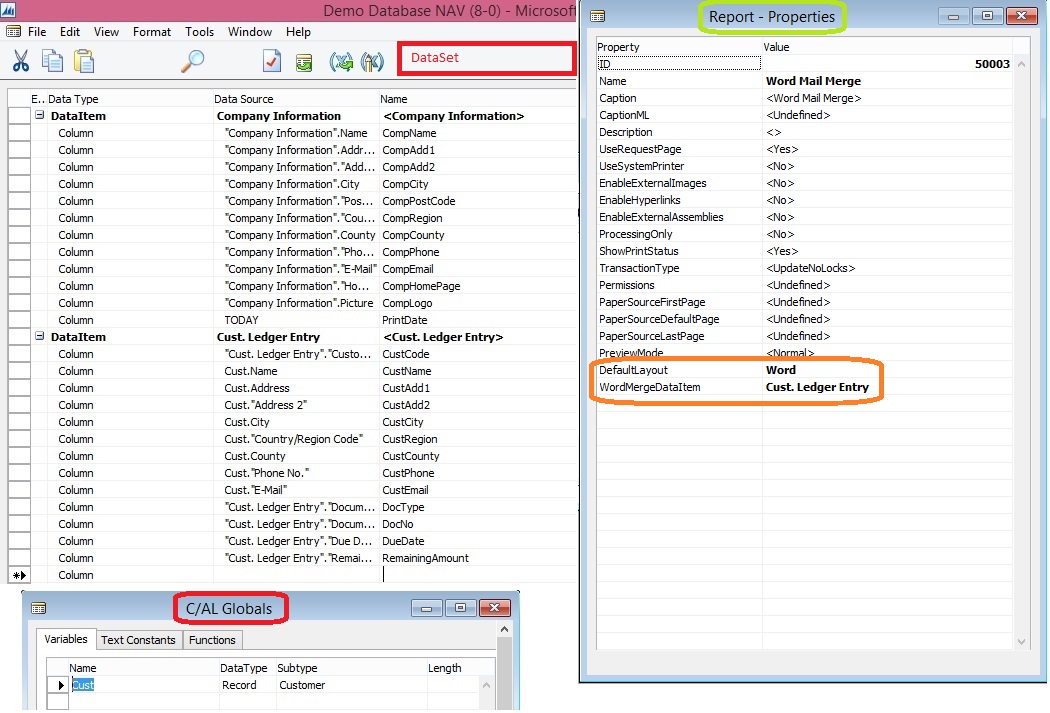Click the red checkmark validation icon

pyautogui.click(x=272, y=61)
